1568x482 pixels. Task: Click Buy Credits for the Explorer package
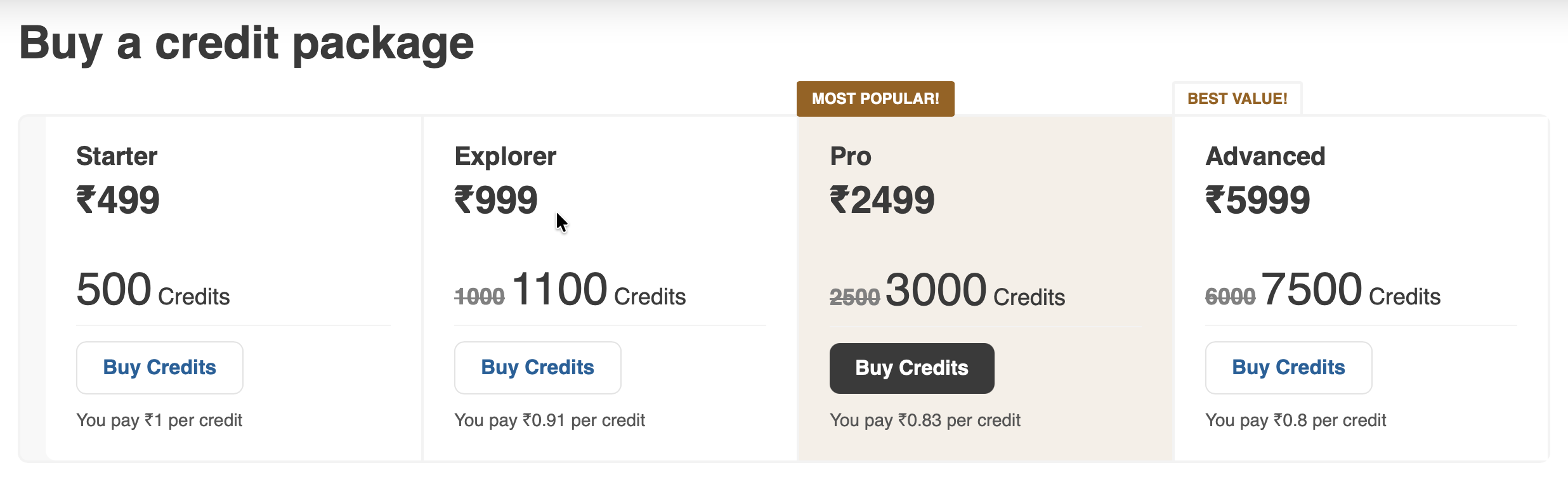[537, 368]
